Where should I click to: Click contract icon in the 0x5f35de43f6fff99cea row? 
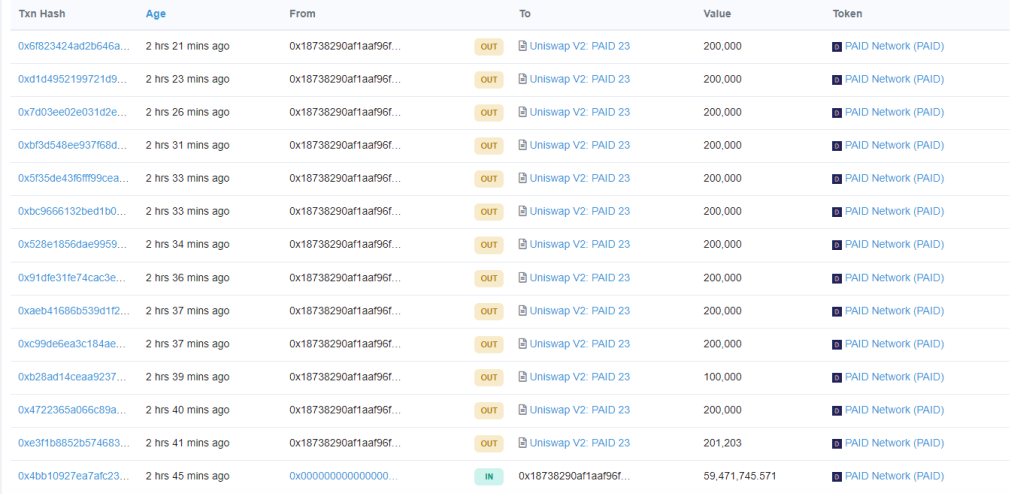523,178
